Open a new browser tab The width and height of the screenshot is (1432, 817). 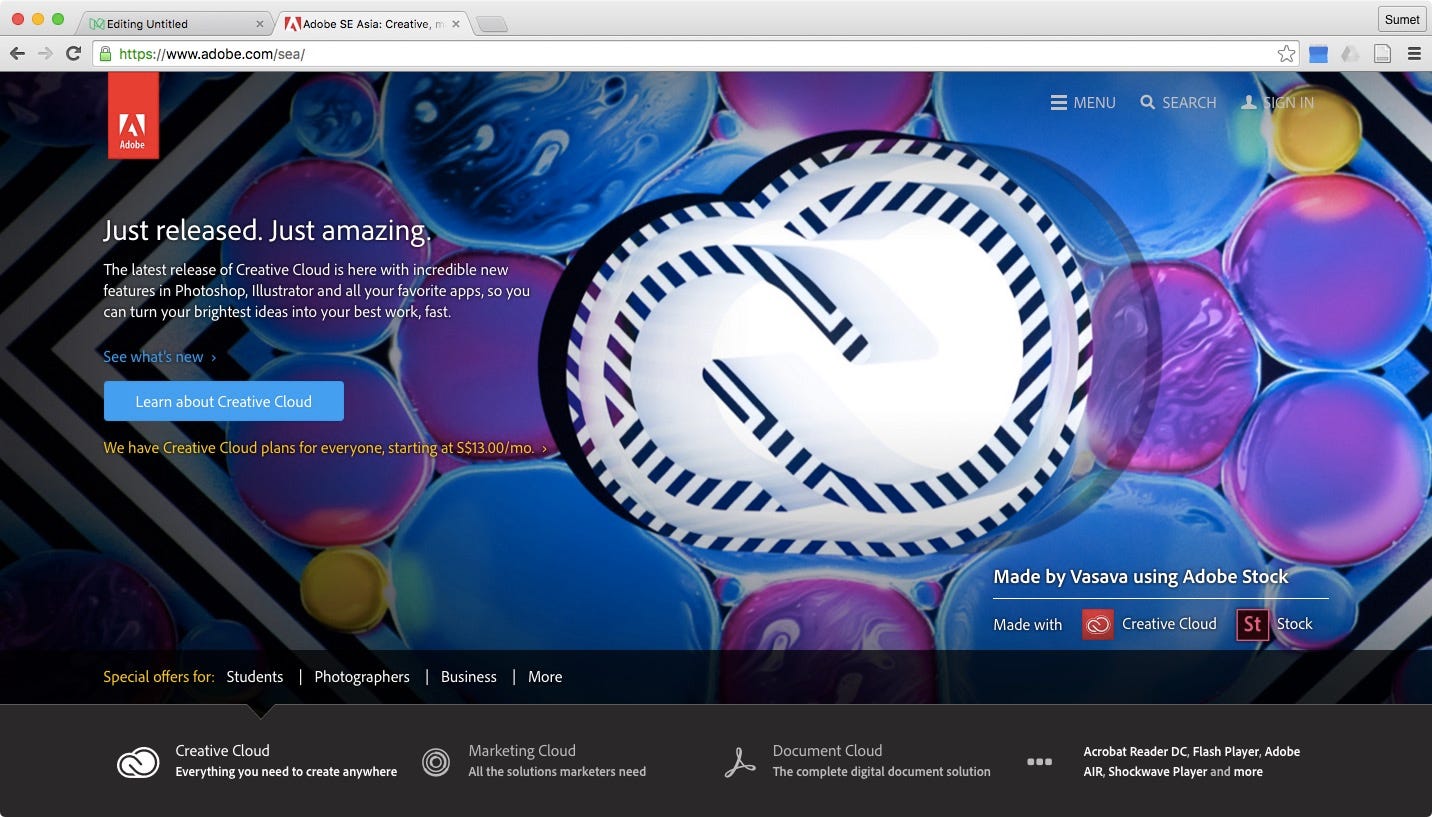(x=492, y=24)
